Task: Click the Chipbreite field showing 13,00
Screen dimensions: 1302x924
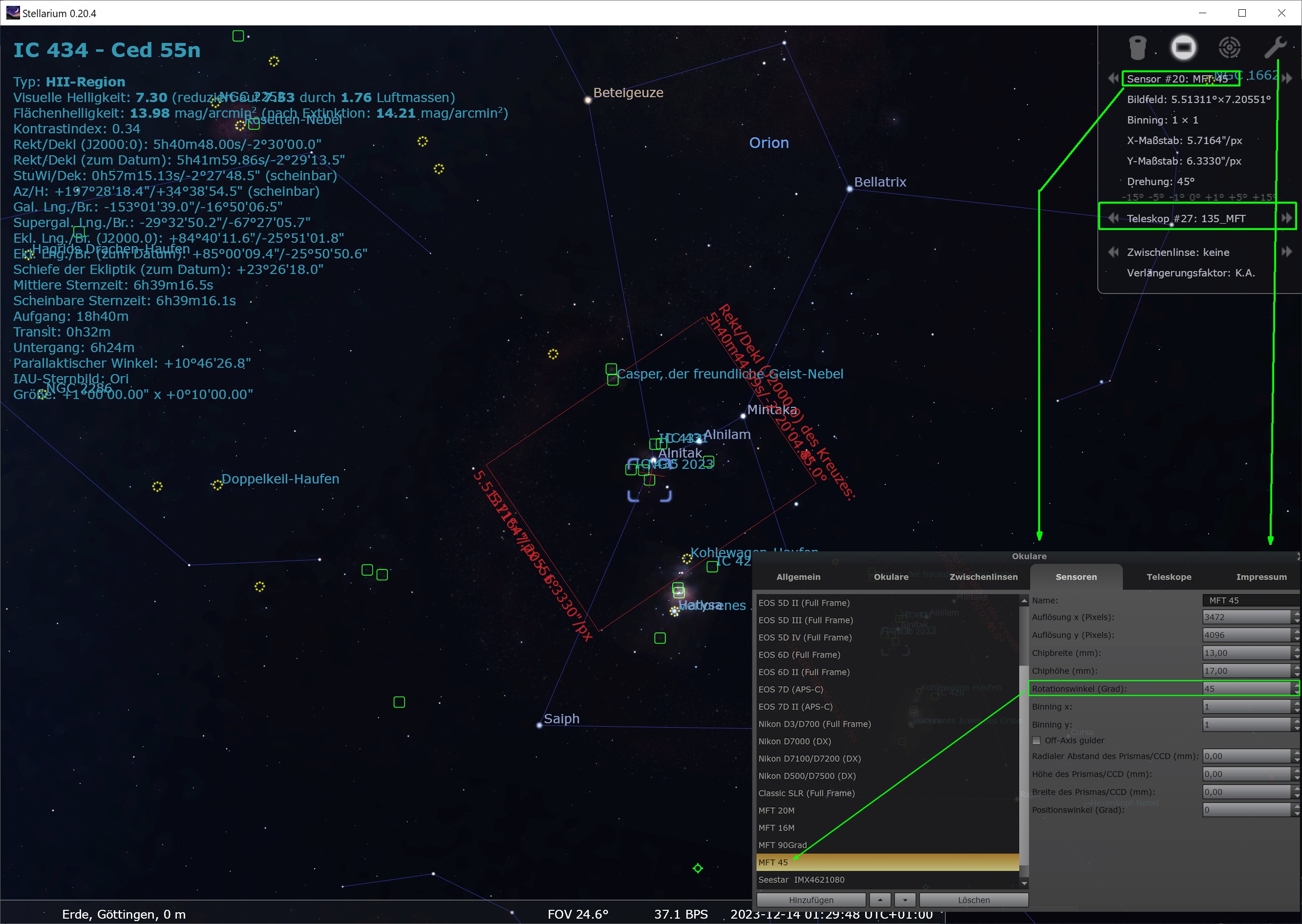Action: point(1246,652)
